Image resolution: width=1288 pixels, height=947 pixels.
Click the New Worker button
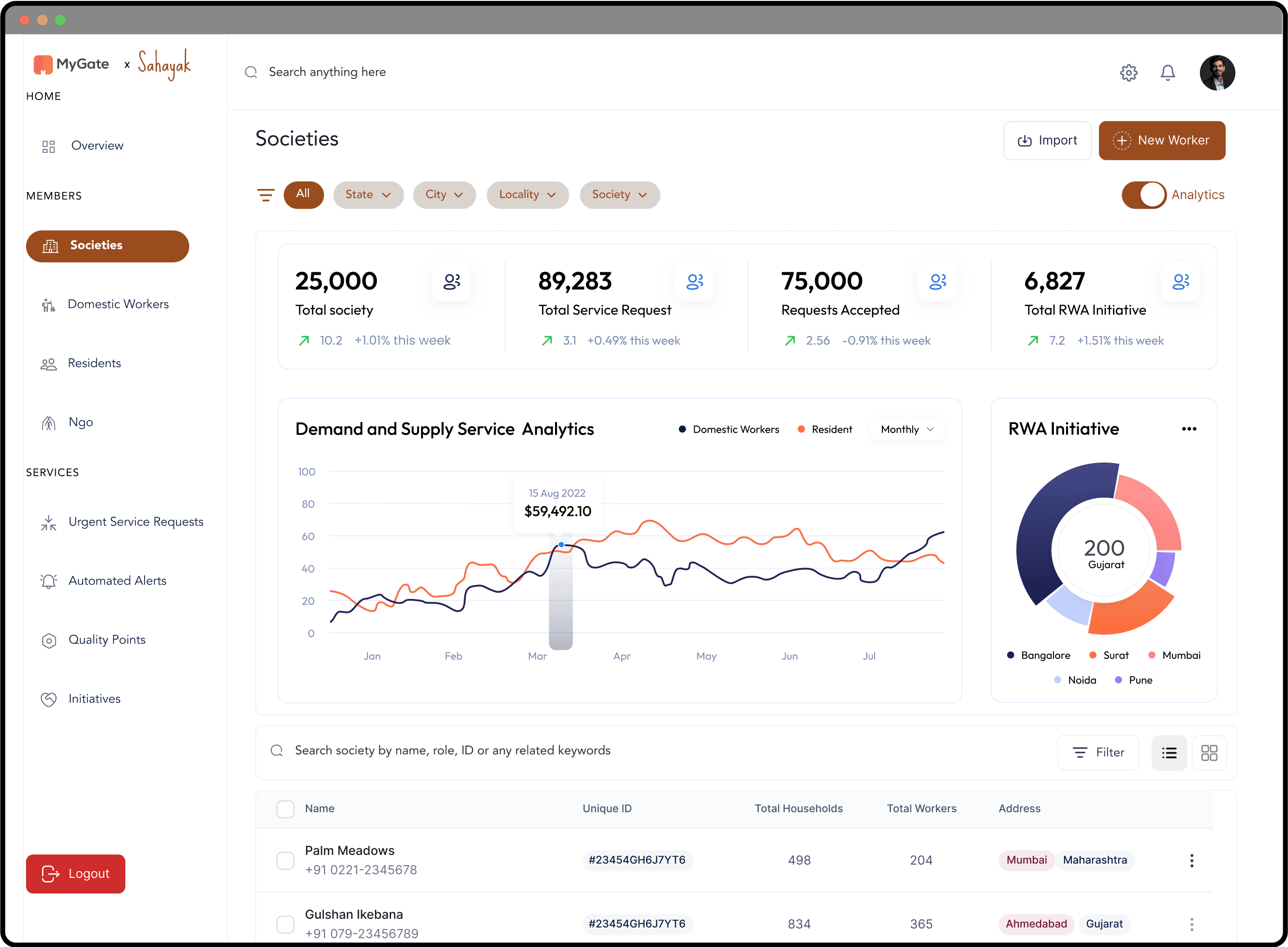tap(1161, 141)
